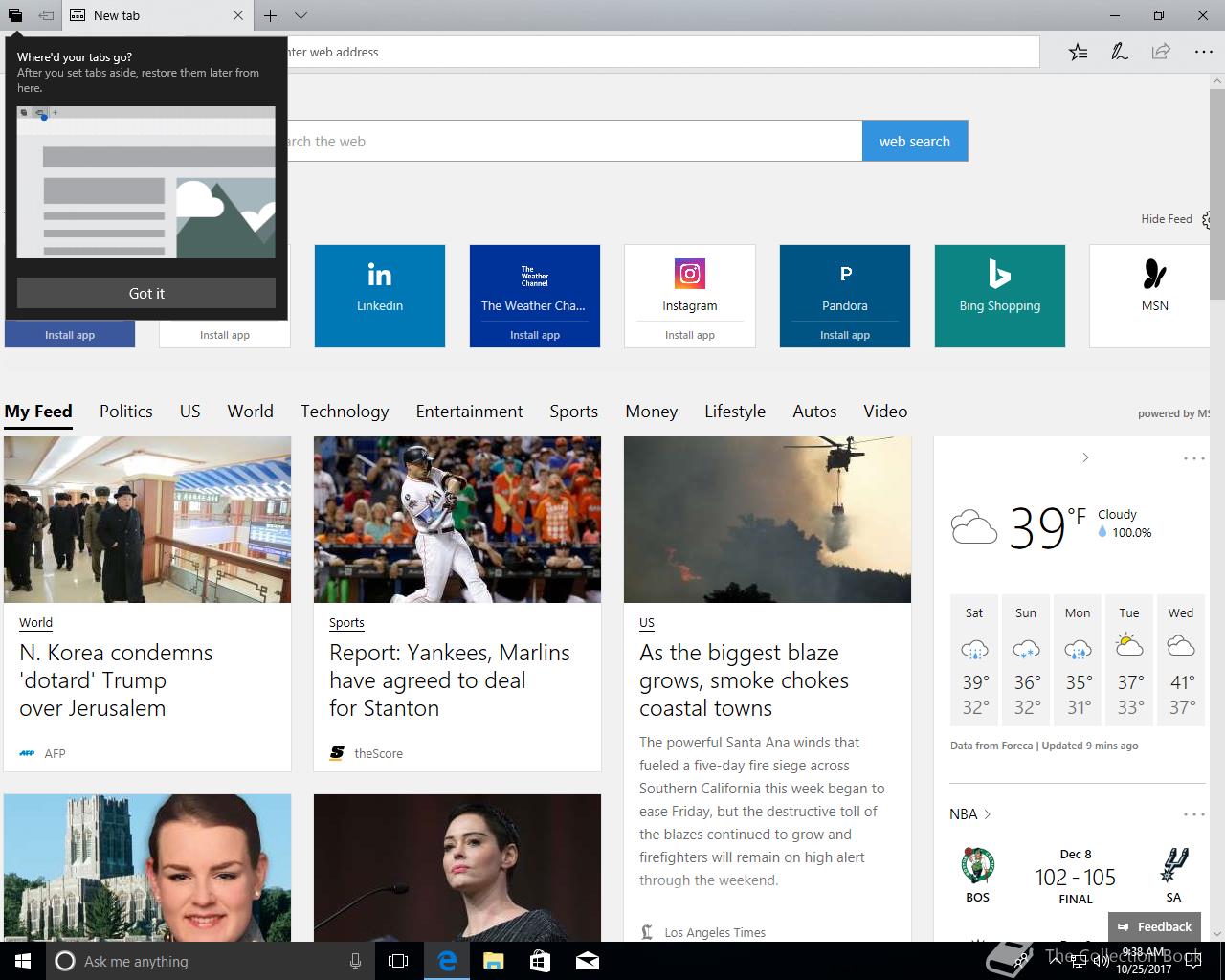Close the New tab tab
Image resolution: width=1225 pixels, height=980 pixels.
point(238,15)
